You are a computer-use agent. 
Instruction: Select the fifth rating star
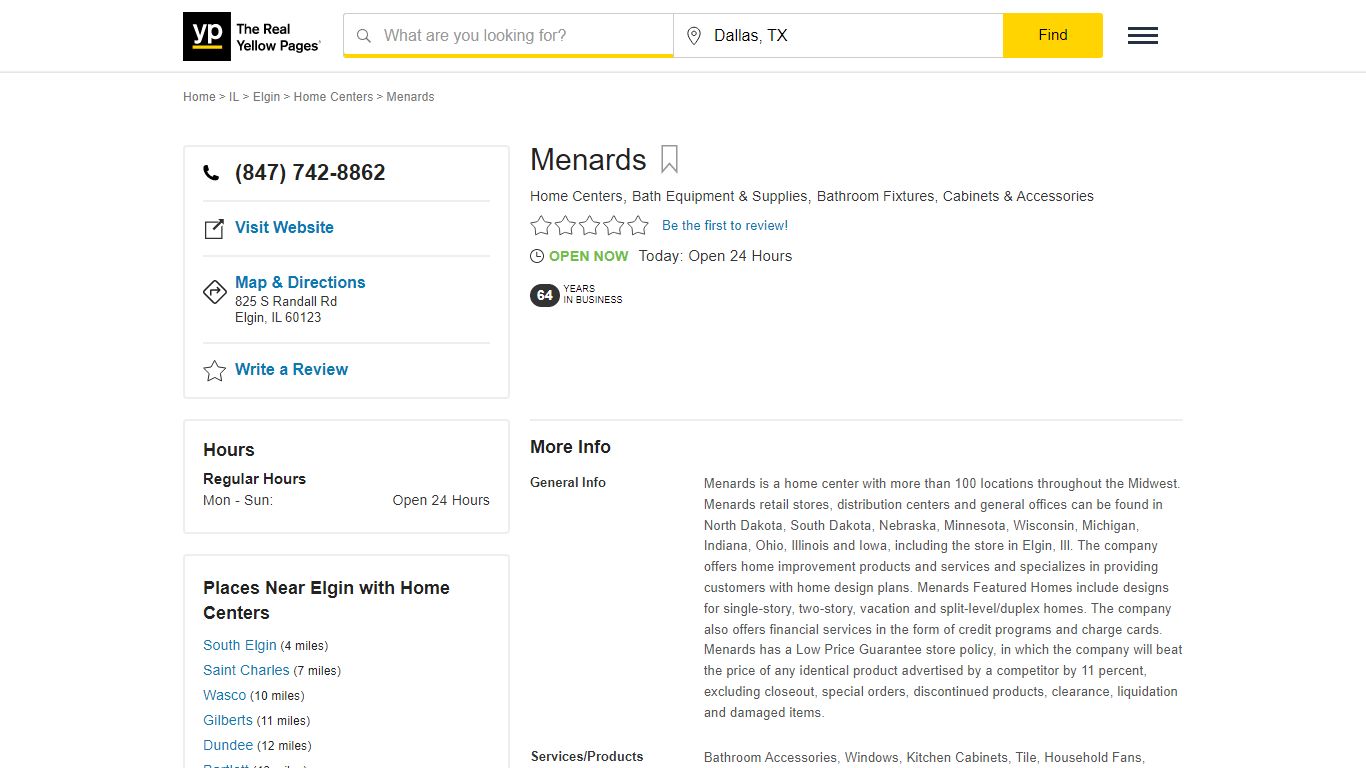pos(638,225)
